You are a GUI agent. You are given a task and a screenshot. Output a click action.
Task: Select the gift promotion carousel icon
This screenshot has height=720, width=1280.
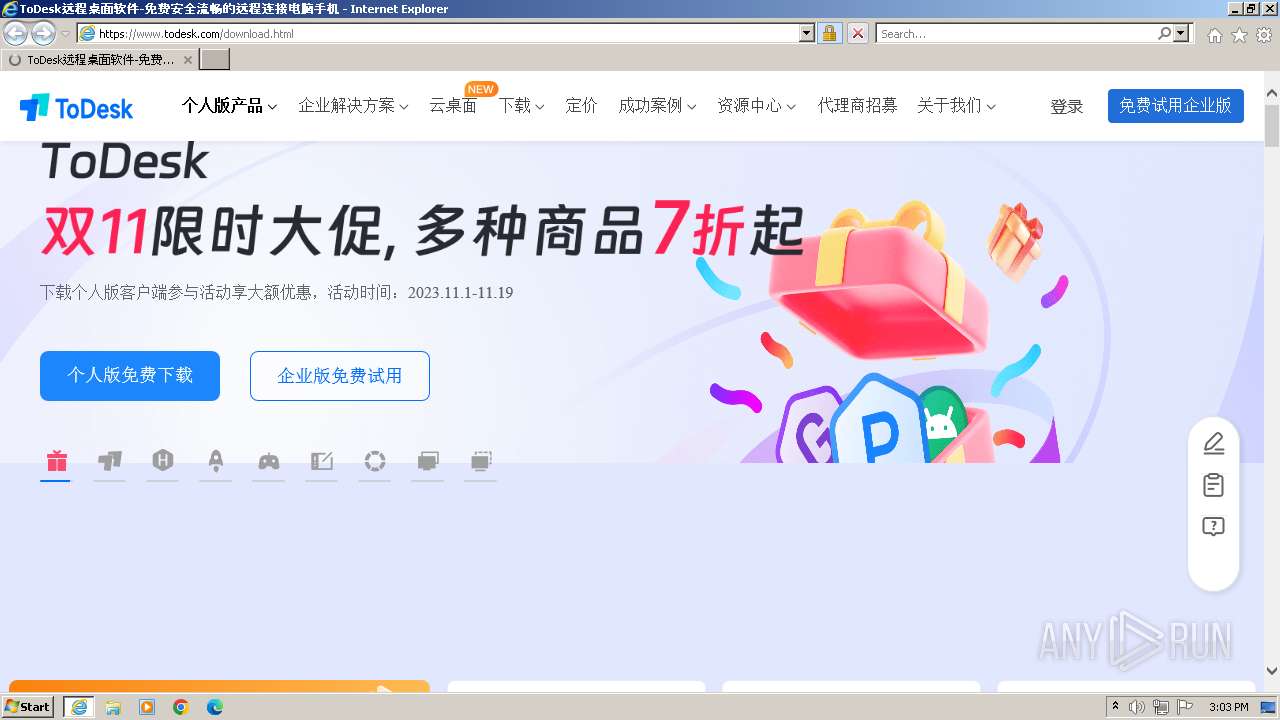[56, 461]
